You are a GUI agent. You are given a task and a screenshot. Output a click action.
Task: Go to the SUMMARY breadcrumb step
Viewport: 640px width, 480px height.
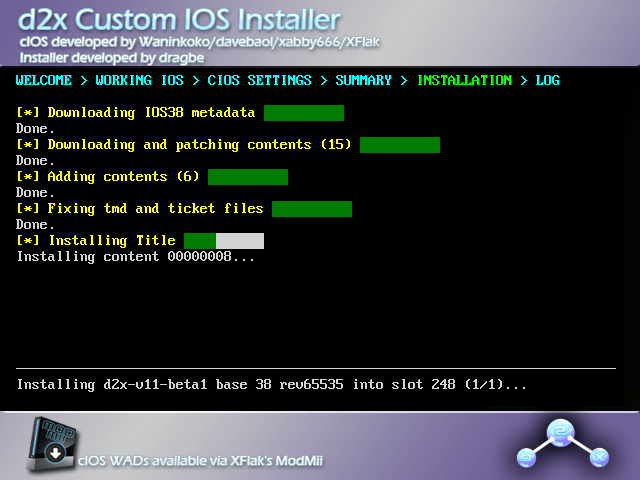coord(363,80)
